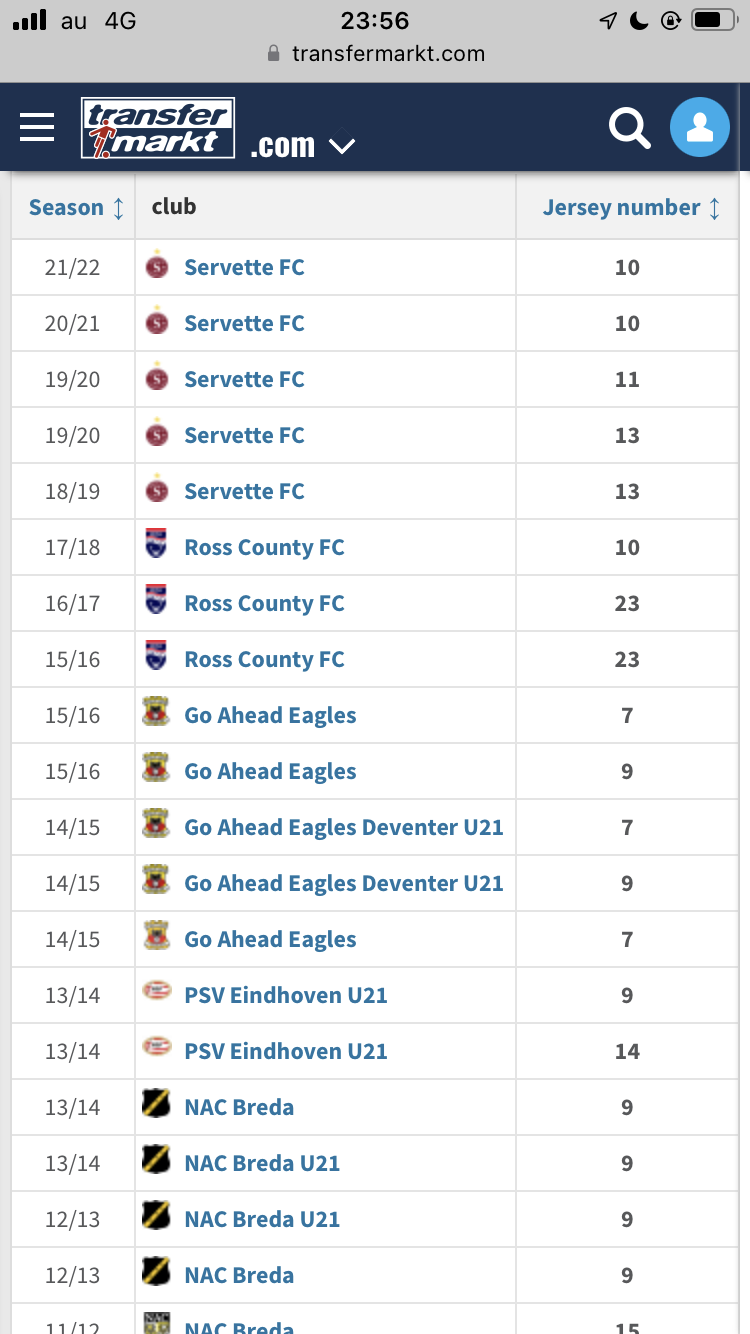Click Ross County crest in 17/18 row
The image size is (750, 1334).
pyautogui.click(x=157, y=547)
